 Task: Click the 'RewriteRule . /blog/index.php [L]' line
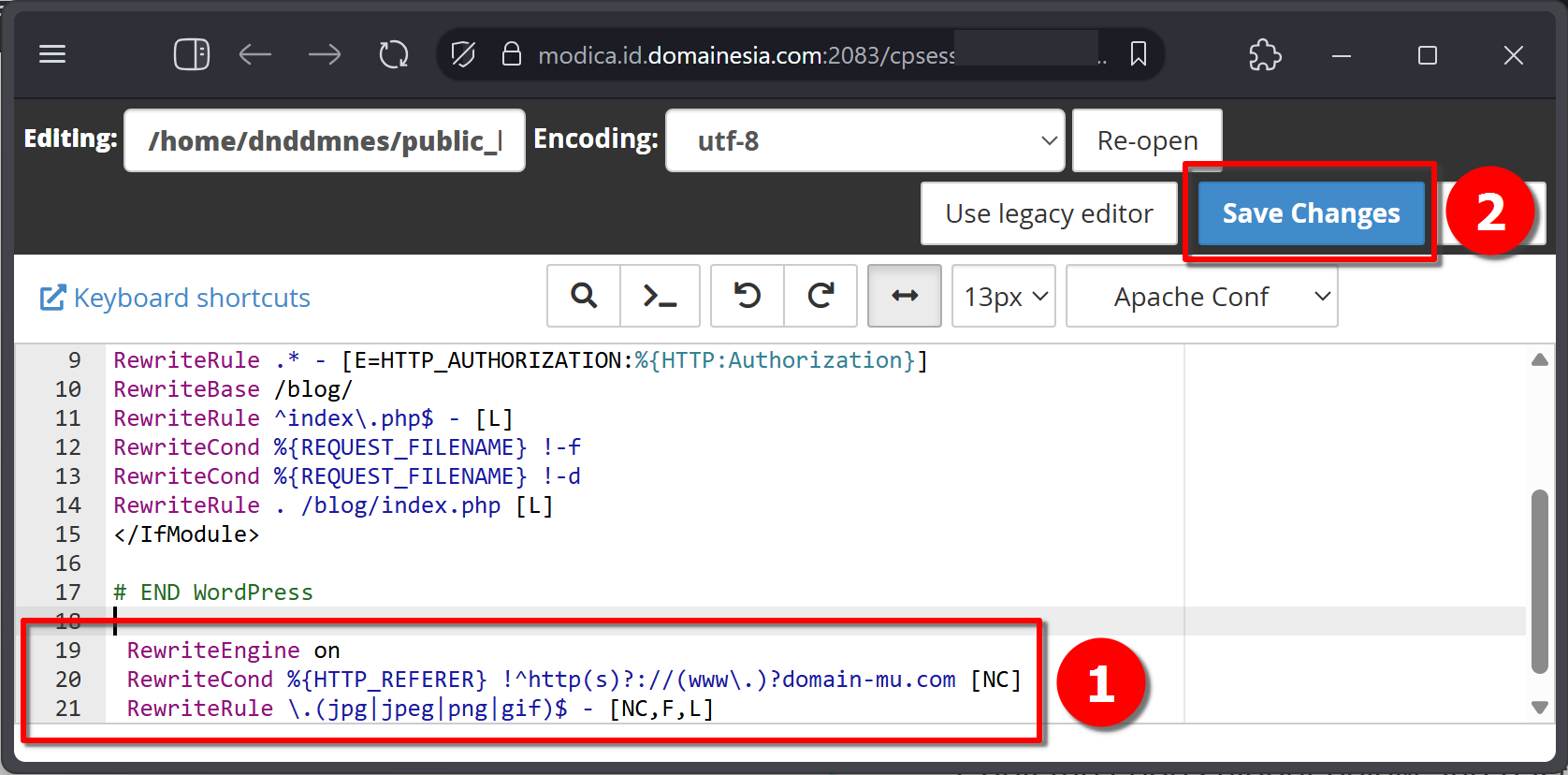click(x=333, y=504)
